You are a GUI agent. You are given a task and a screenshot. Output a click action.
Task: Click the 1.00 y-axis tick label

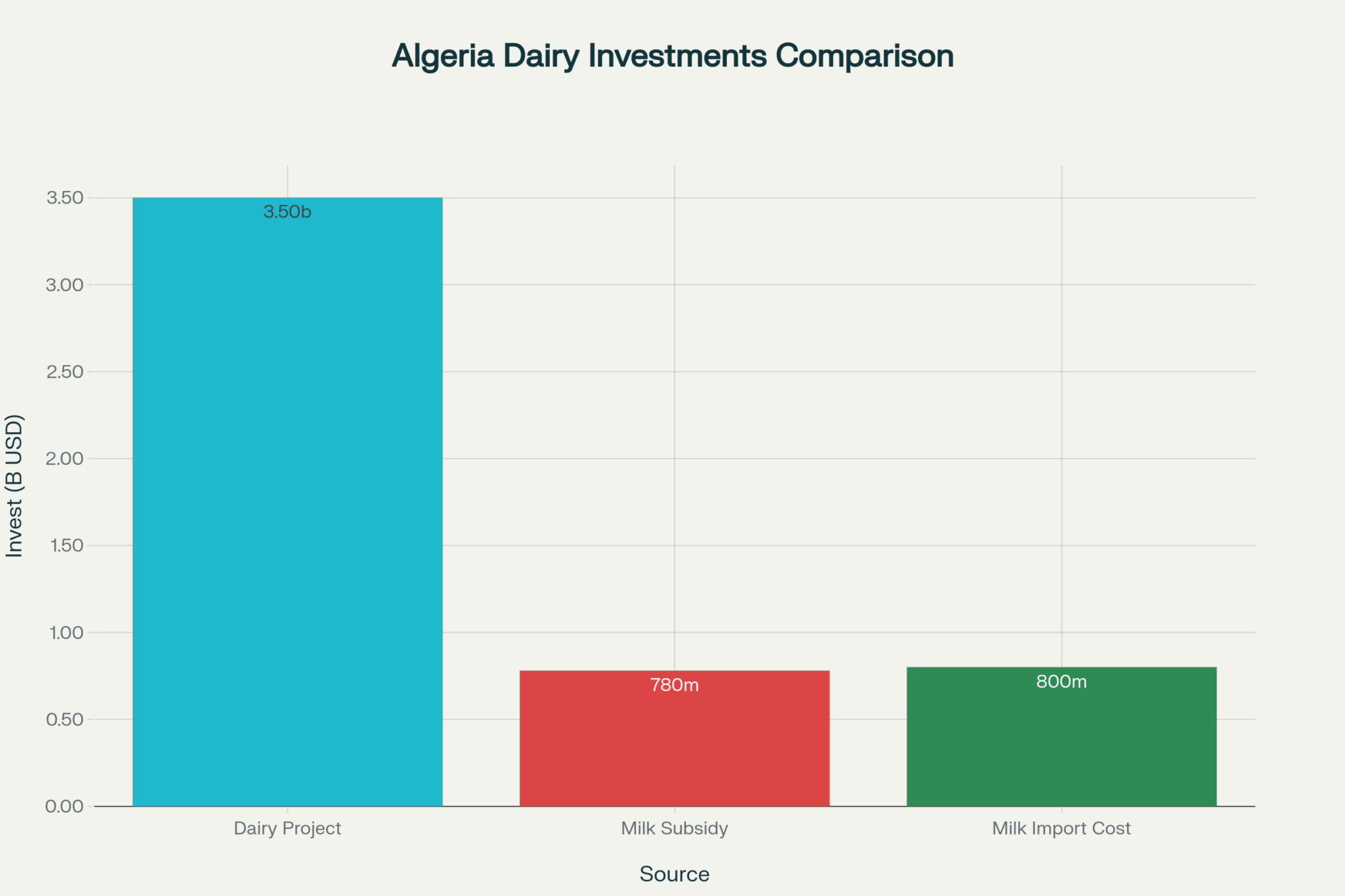[x=67, y=633]
